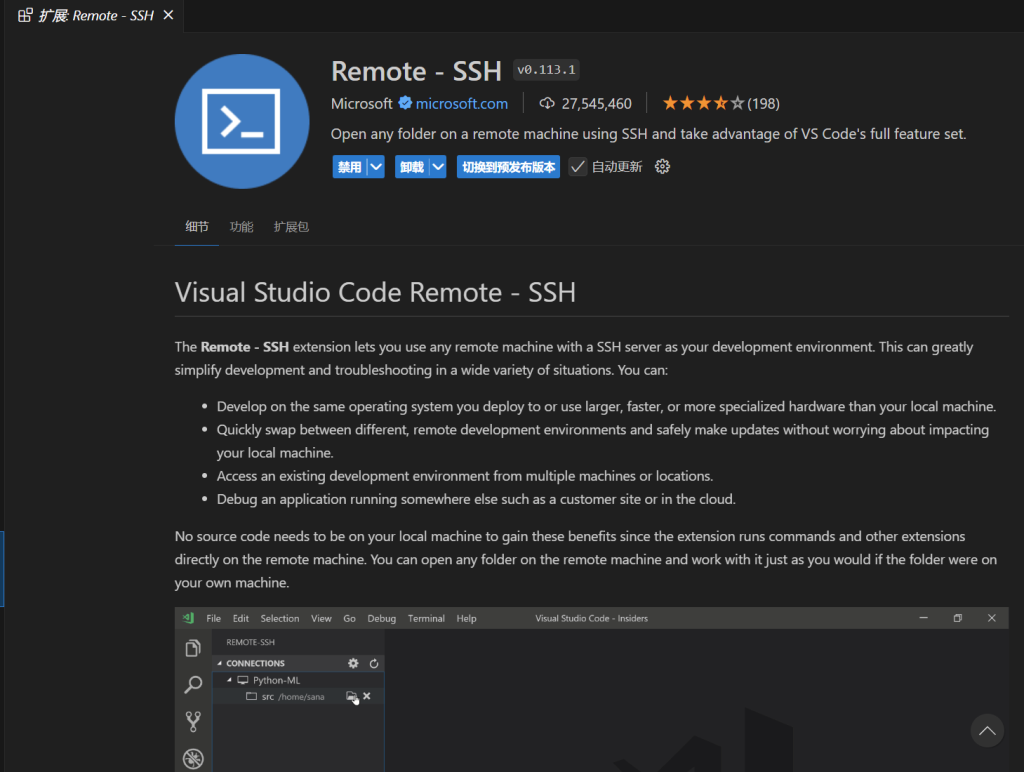This screenshot has width=1024, height=772.
Task: Toggle the 自动更新 auto-update checkbox
Action: click(x=577, y=167)
